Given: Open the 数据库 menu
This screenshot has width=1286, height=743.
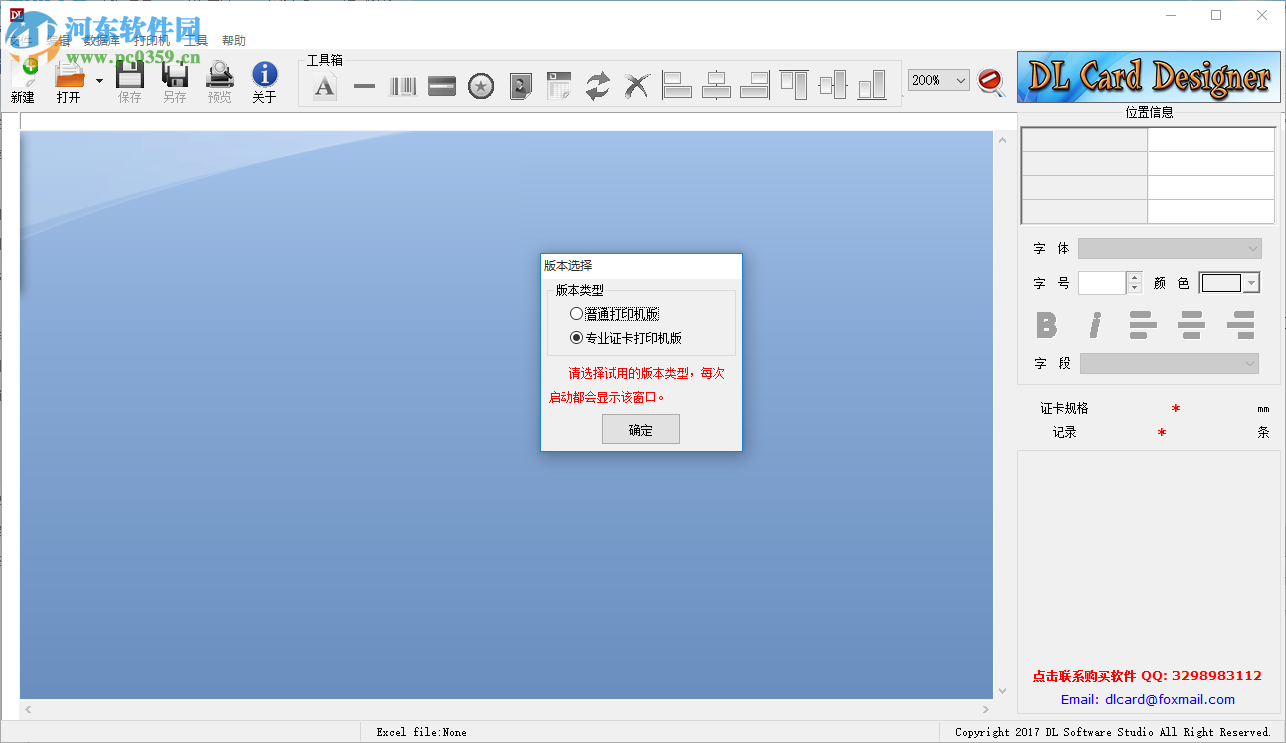Looking at the screenshot, I should pyautogui.click(x=103, y=39).
